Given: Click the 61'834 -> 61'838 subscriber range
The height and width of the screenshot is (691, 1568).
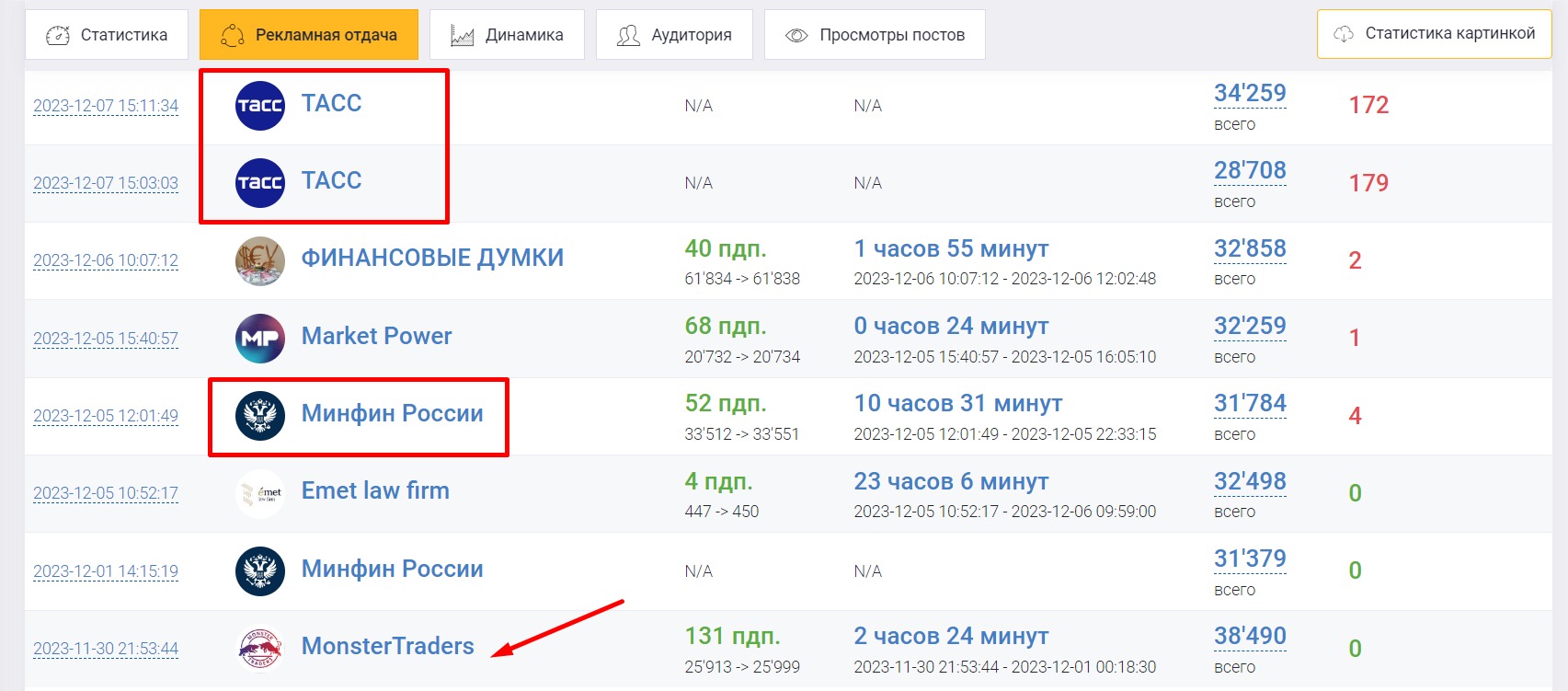Looking at the screenshot, I should pos(742,279).
